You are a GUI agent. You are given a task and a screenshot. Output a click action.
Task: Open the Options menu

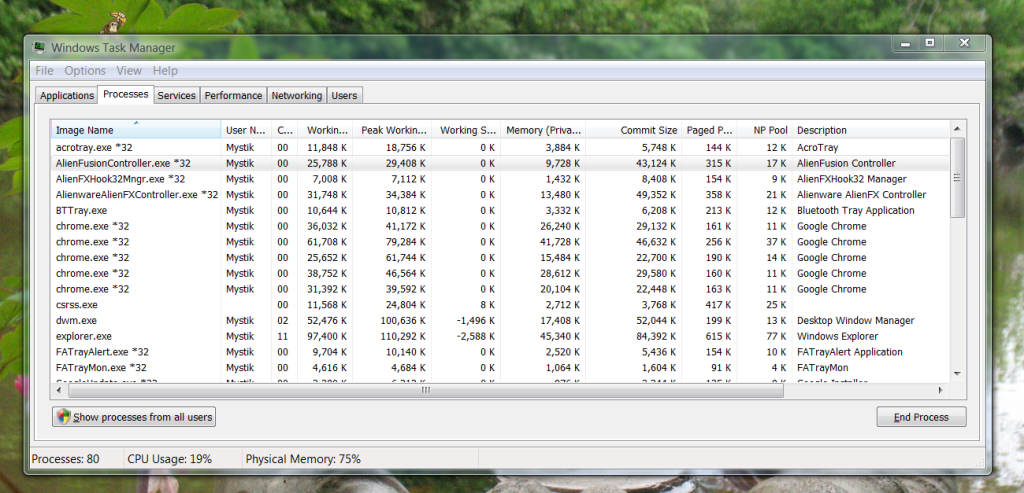(x=85, y=71)
